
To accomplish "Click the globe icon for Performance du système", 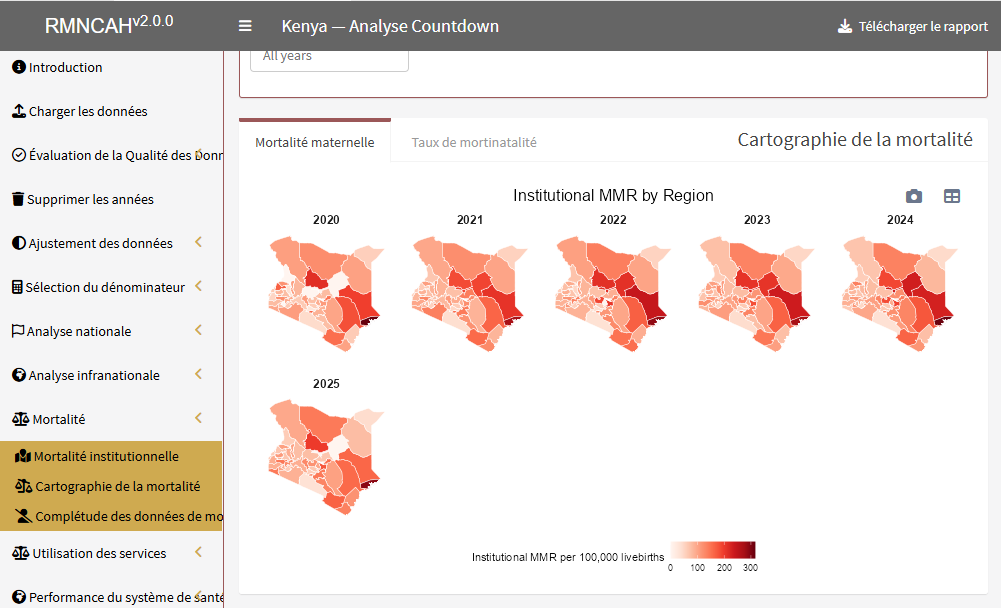I will coord(19,597).
